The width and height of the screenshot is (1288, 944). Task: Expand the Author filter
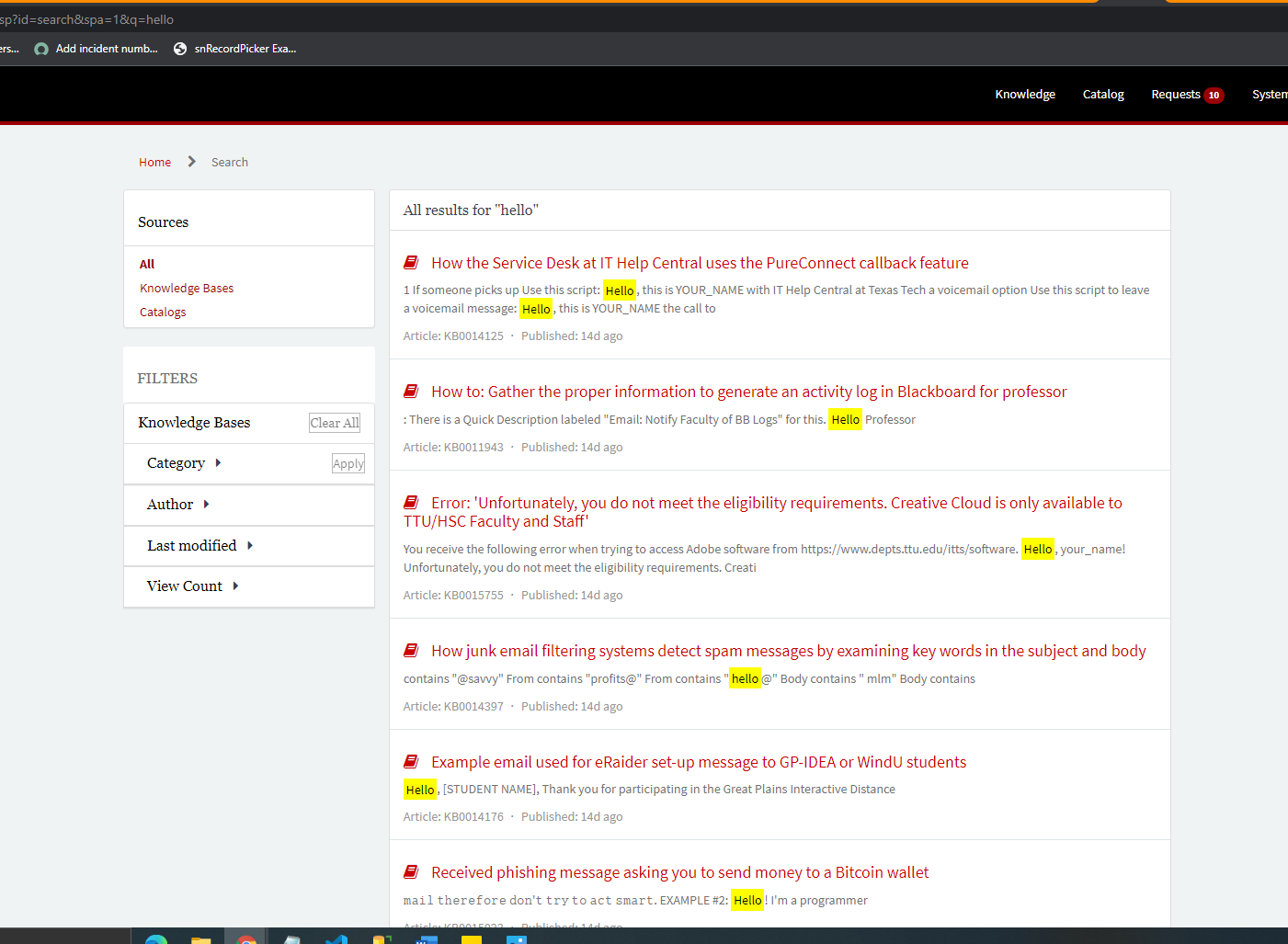[177, 505]
